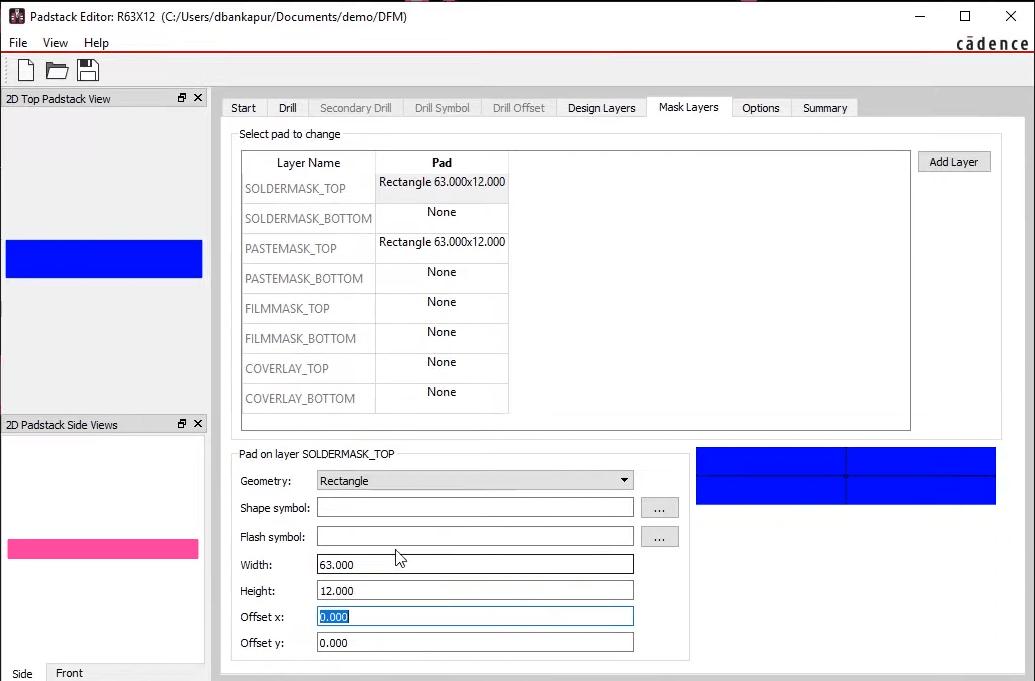Minimize the Padstack Editor window

pos(920,16)
